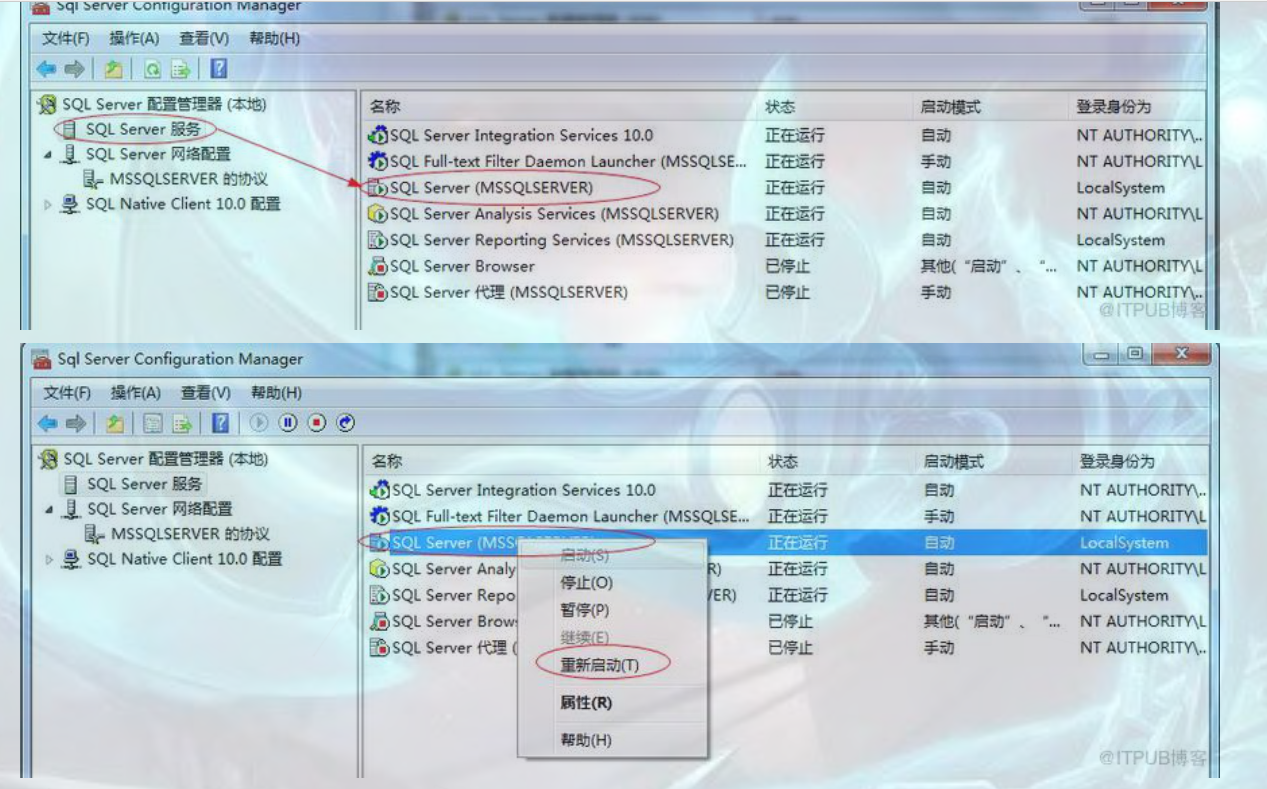Expand SQL Native Client 10.0 配置 in upper tree
This screenshot has width=1267, height=789.
coord(47,204)
